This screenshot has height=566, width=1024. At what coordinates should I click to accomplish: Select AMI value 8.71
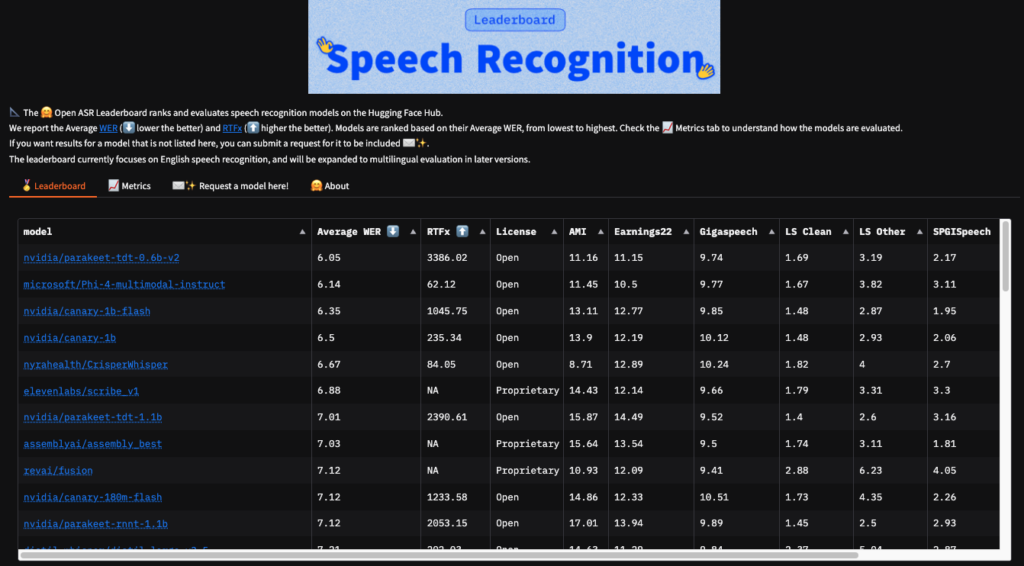pos(581,364)
